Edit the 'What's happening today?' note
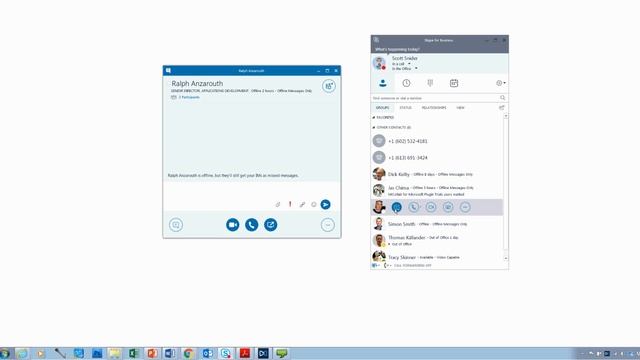Screen dimensions: 640x360 [397, 49]
